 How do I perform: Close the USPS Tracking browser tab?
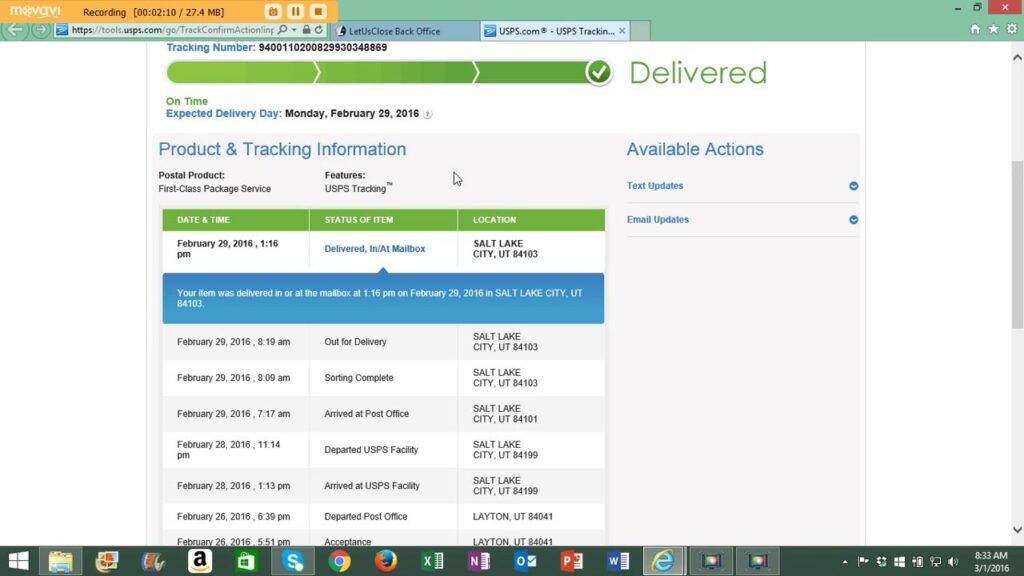tap(622, 31)
